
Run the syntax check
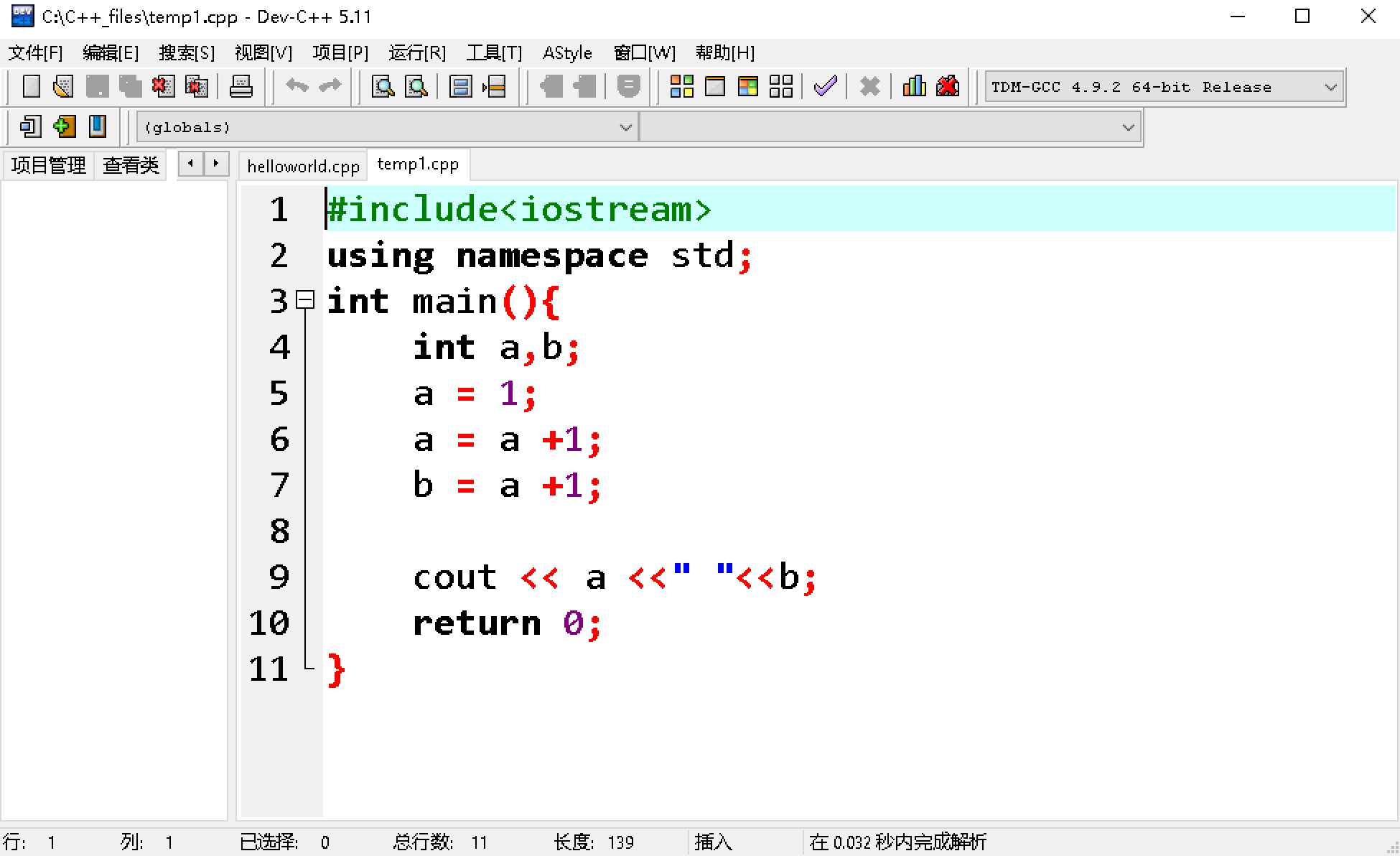(825, 86)
